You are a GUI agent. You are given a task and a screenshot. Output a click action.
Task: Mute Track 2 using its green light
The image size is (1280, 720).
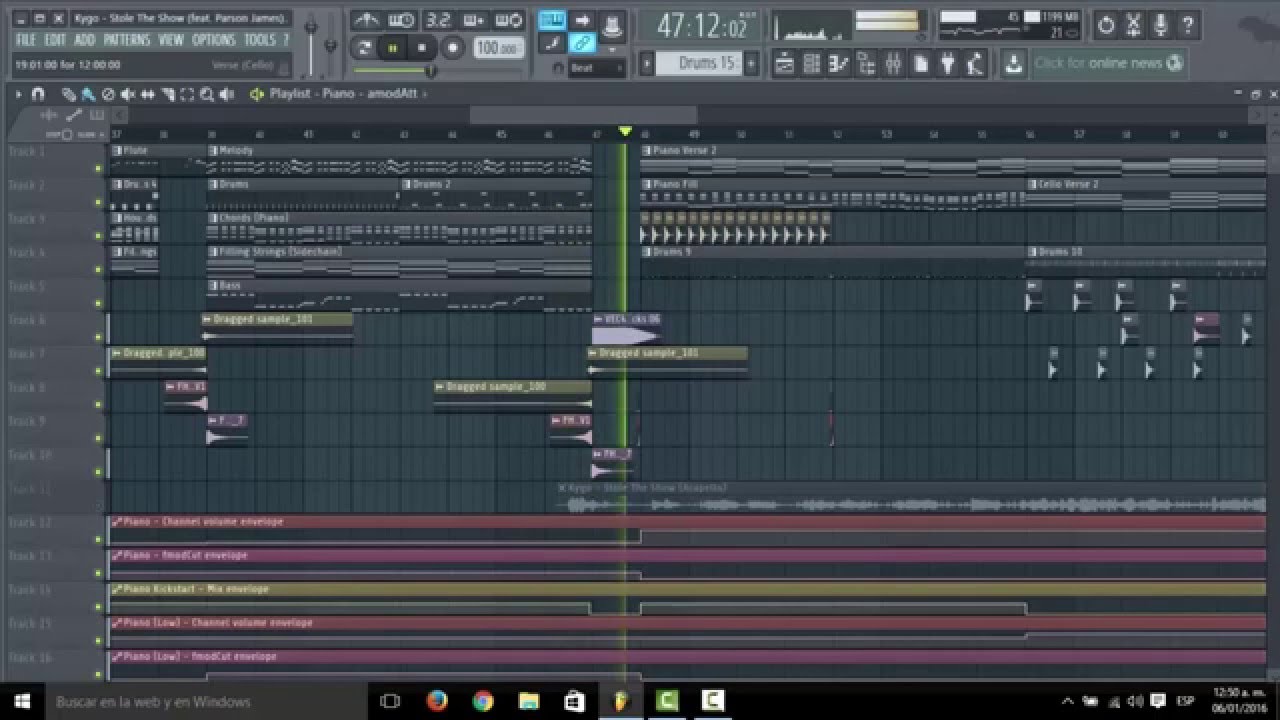click(98, 202)
